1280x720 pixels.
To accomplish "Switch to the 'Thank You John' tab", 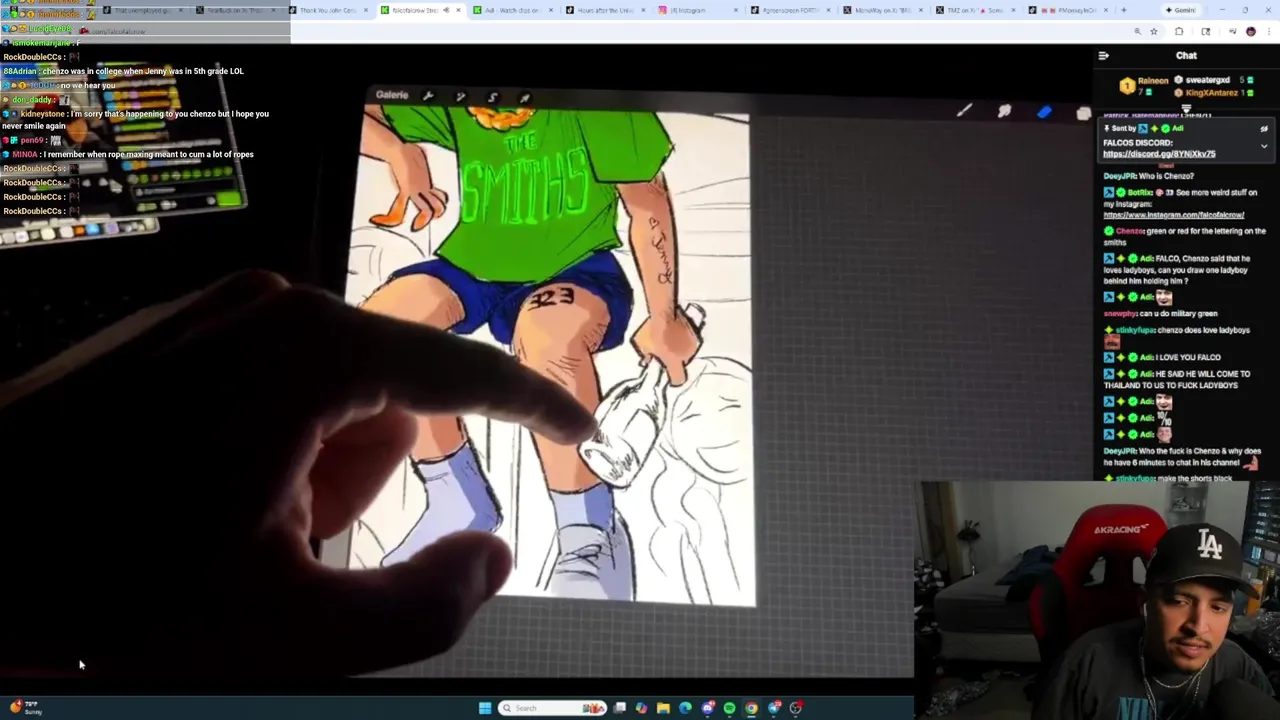I will [x=329, y=10].
